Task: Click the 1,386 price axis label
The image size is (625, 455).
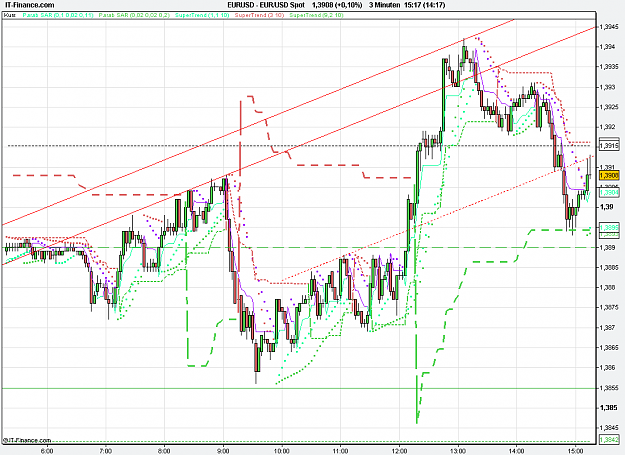Action: tap(607, 367)
